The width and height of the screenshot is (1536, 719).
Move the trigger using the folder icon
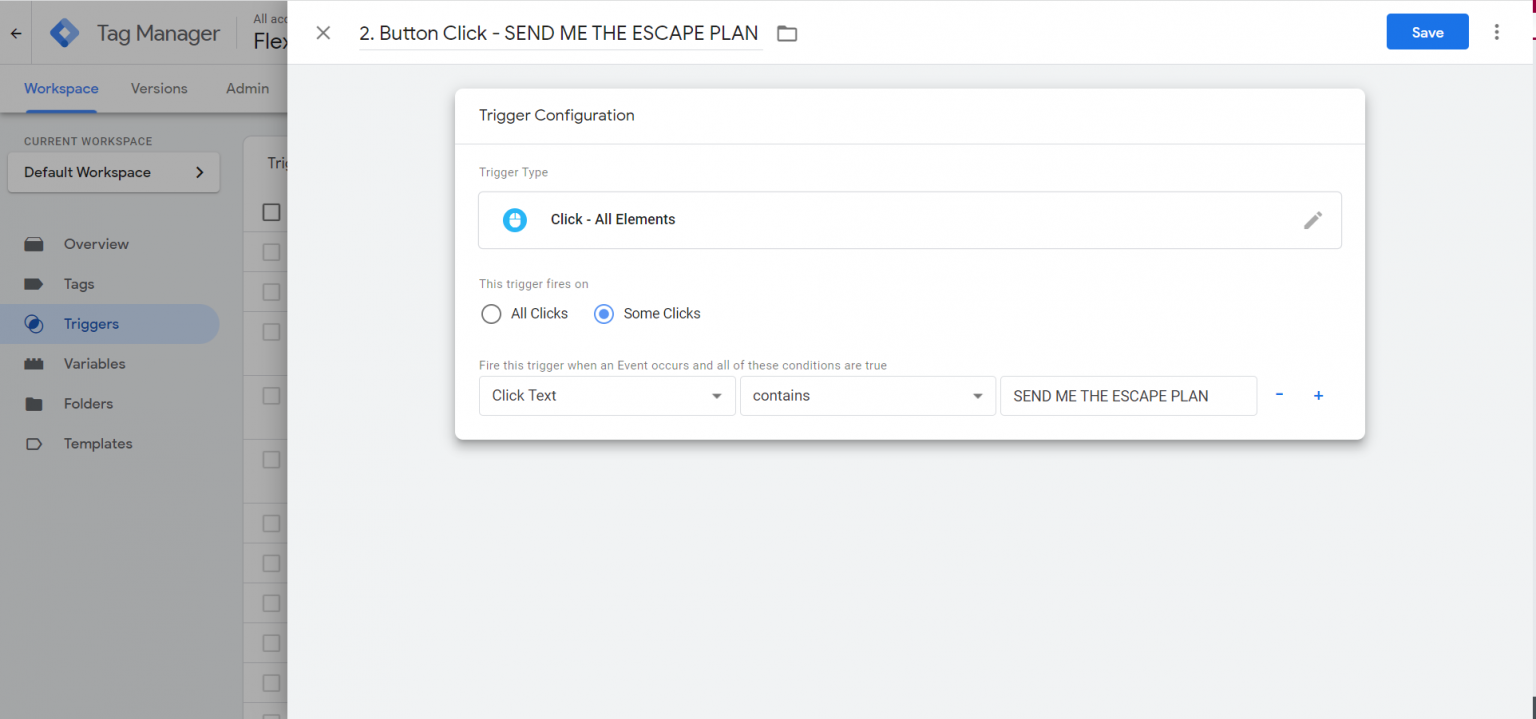787,33
